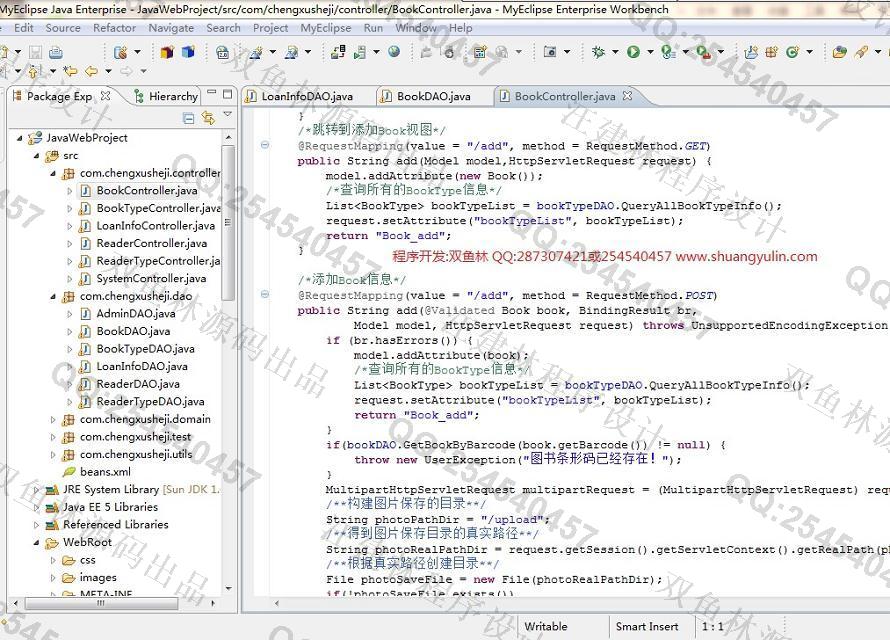
Task: Select the JRE System Library node
Action: (132, 490)
